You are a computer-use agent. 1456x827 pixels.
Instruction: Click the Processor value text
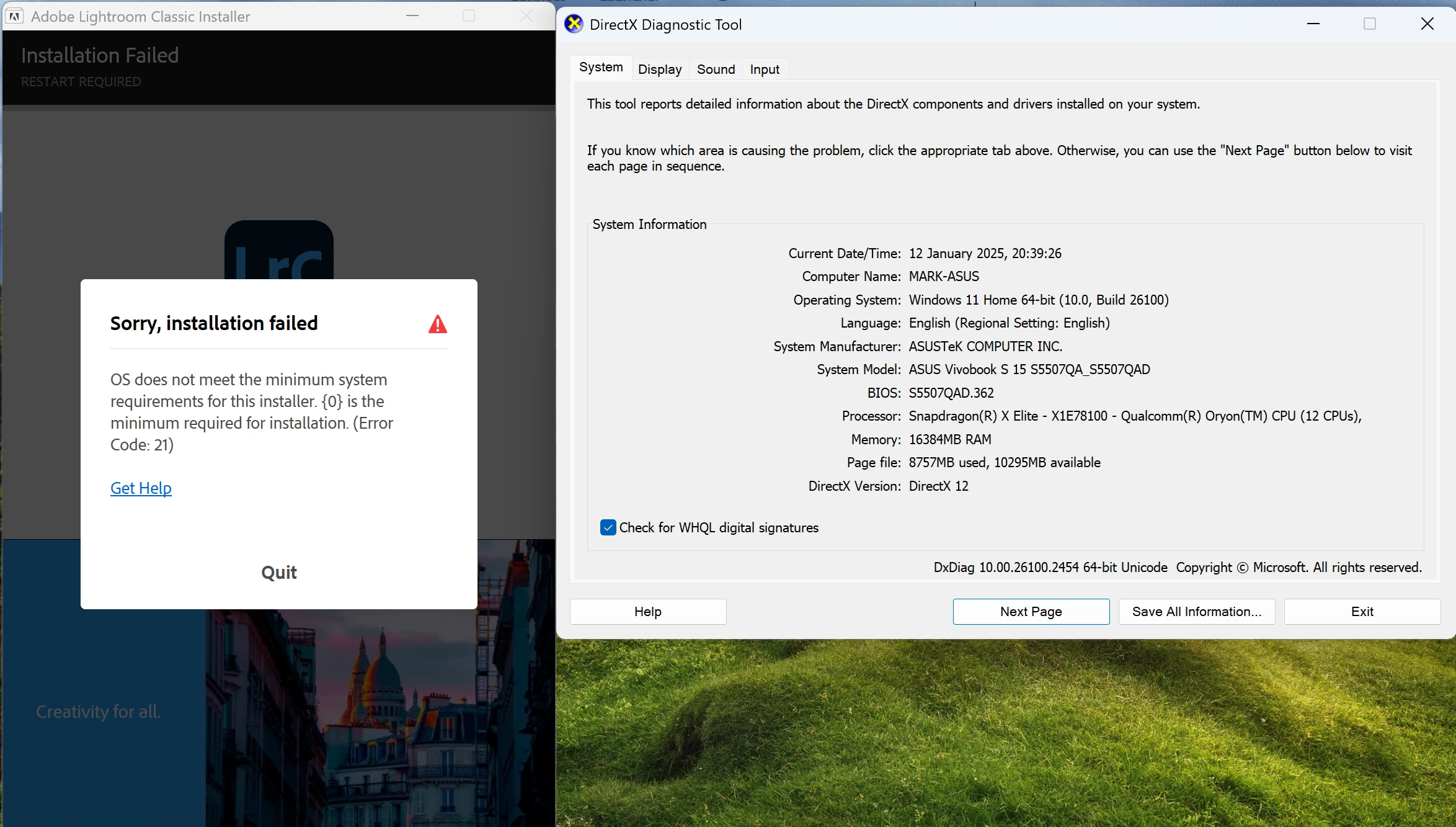1134,416
